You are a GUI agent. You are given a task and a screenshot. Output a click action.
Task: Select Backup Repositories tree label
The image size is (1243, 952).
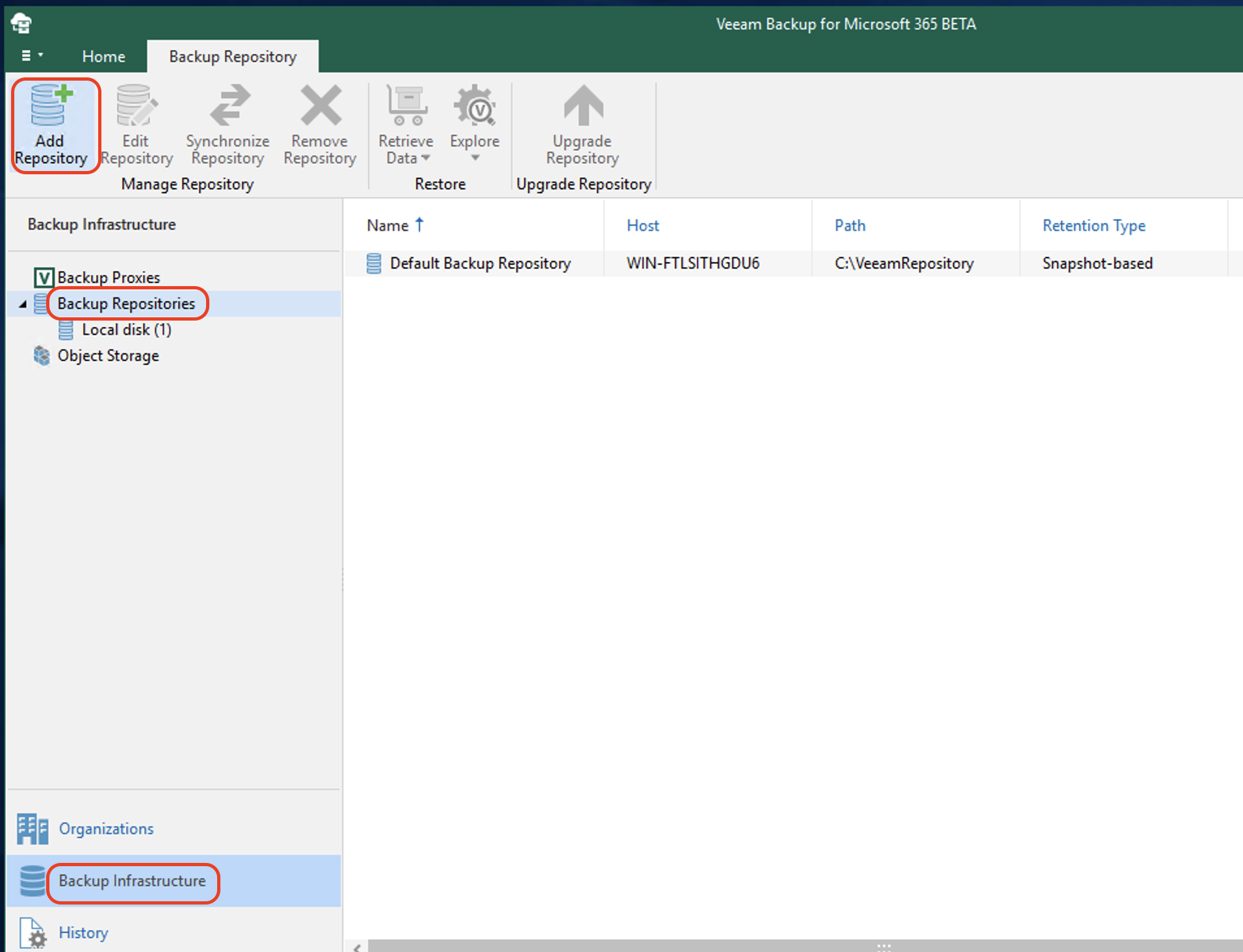coord(126,304)
